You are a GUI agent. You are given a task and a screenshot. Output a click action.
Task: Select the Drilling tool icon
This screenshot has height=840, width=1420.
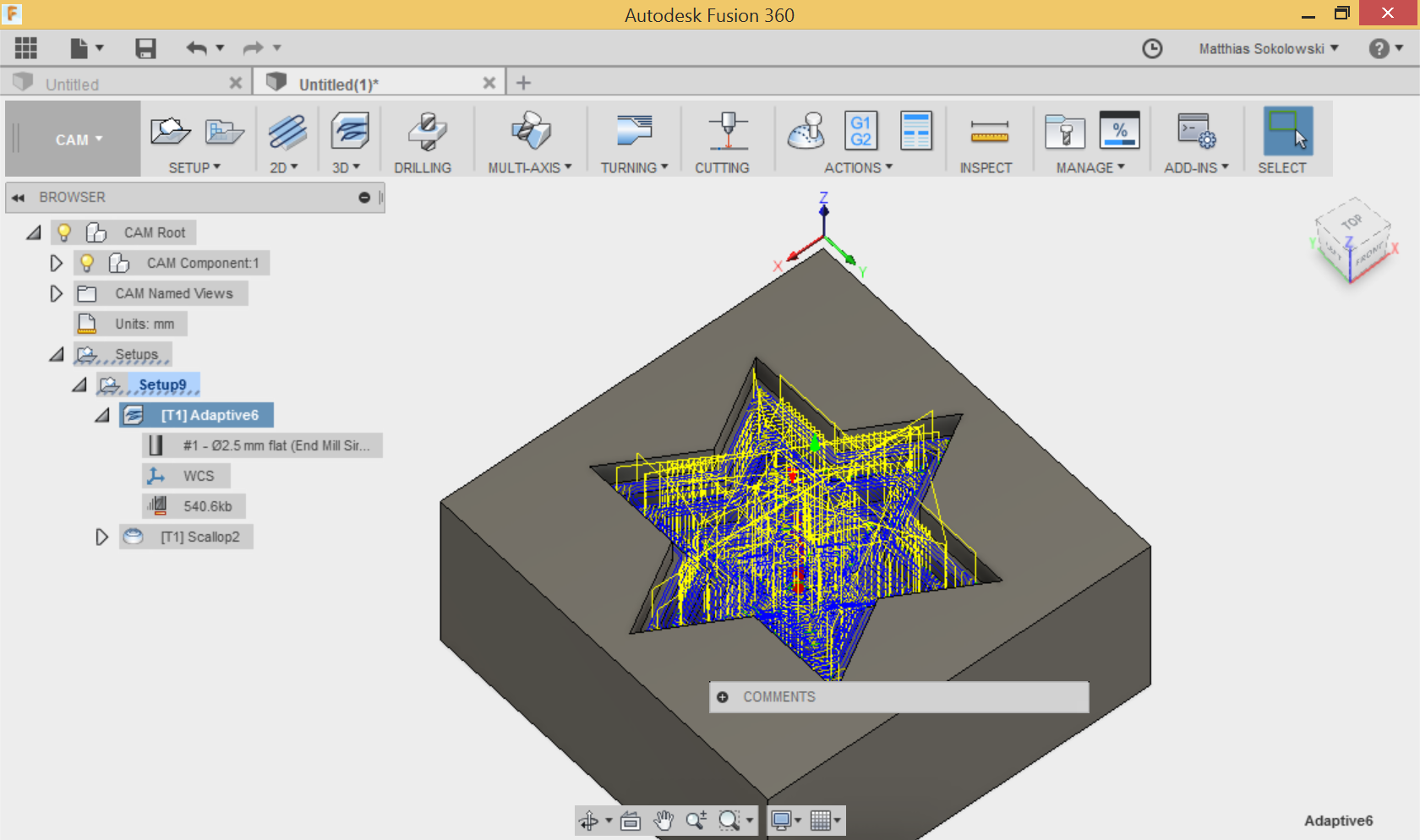[427, 131]
